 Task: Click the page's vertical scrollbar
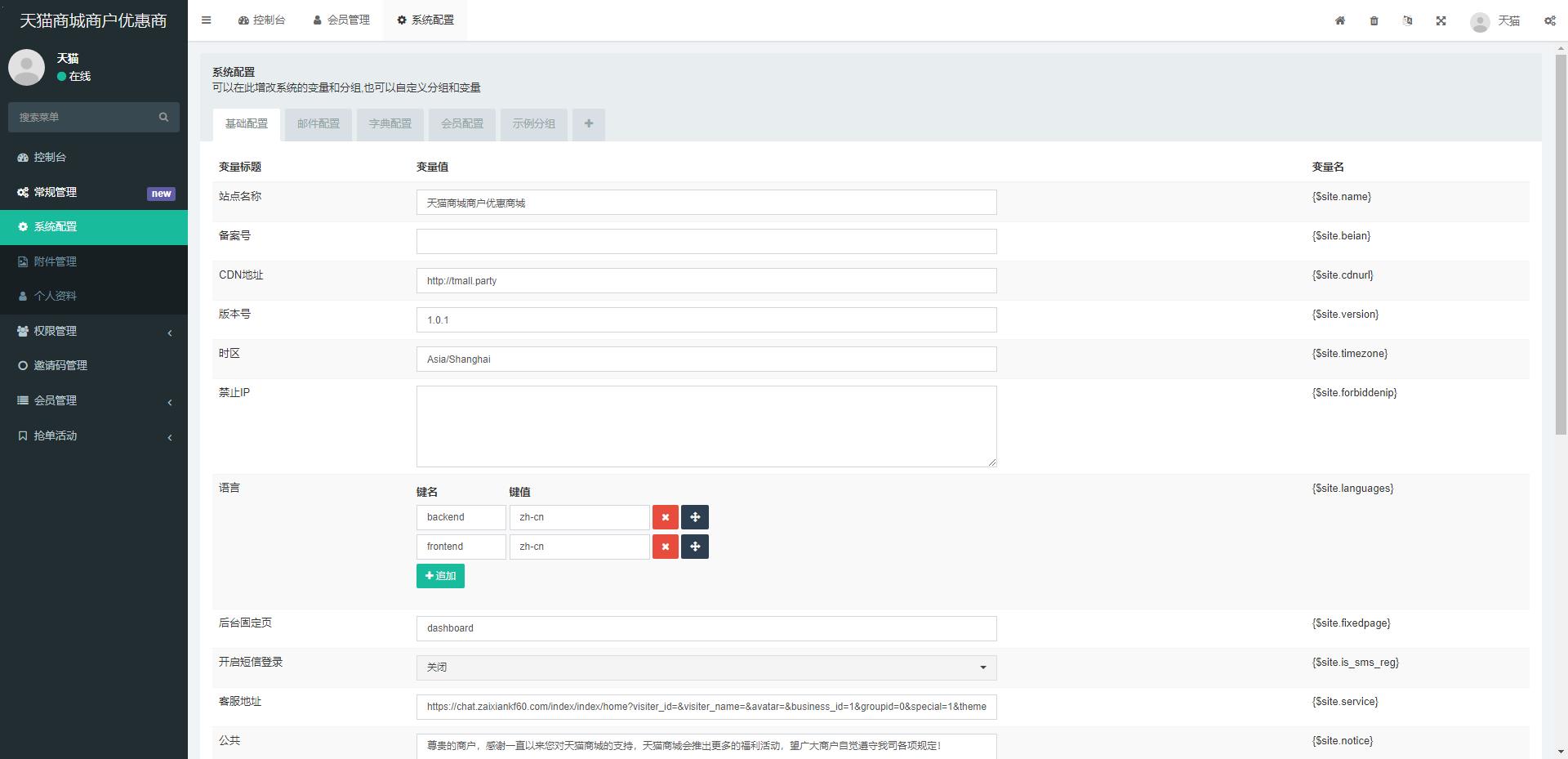(1561, 245)
